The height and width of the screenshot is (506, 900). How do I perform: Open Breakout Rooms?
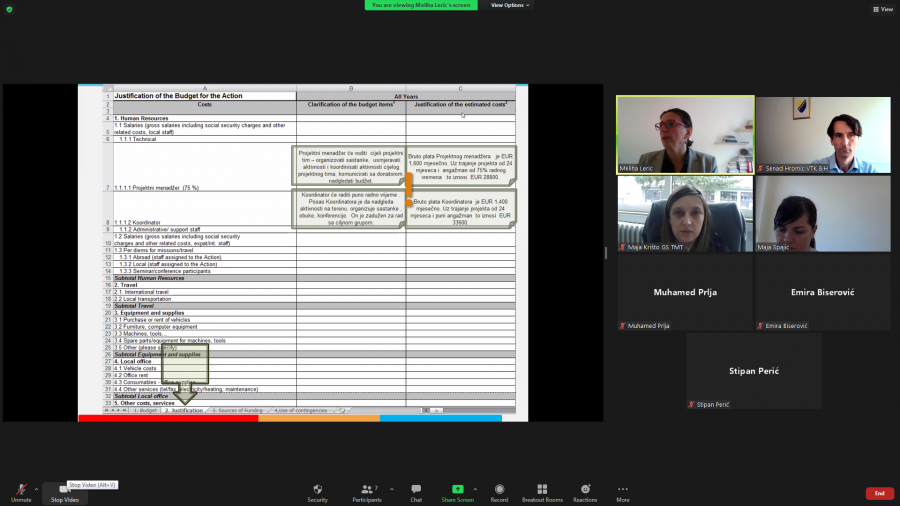coord(542,492)
